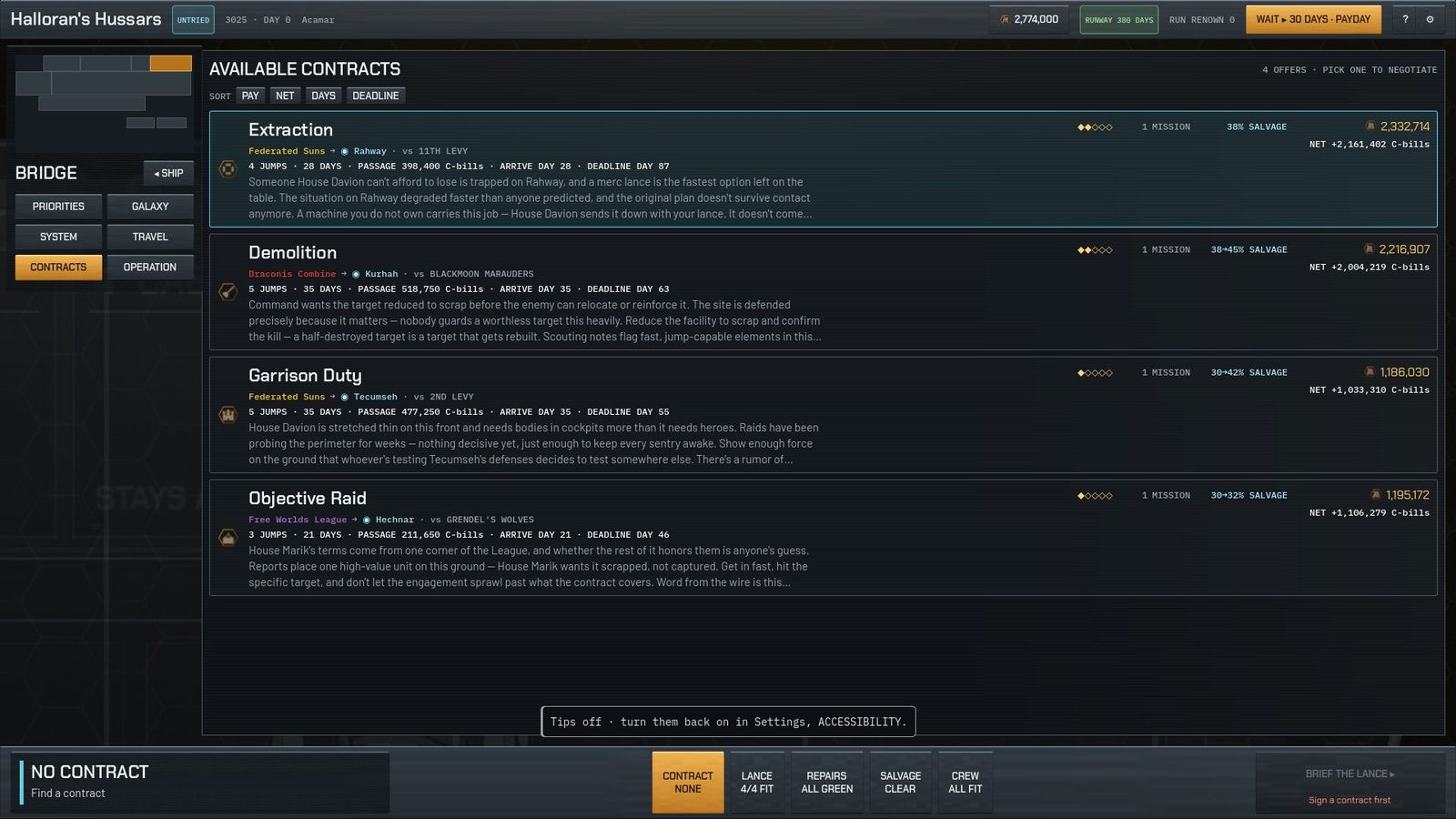Click the Garrison Duty difficulty diamonds
The image size is (1456, 819).
(1095, 373)
